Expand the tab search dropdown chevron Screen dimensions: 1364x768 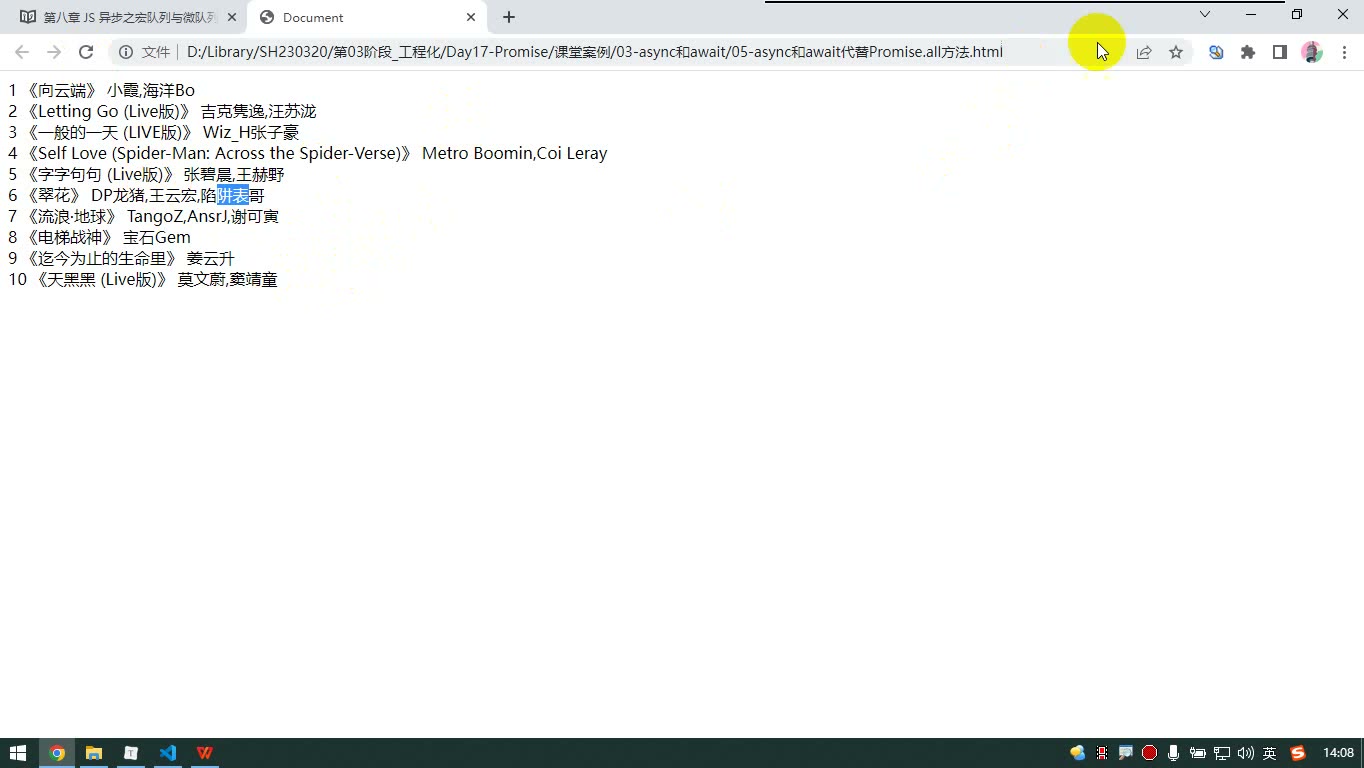(1205, 14)
